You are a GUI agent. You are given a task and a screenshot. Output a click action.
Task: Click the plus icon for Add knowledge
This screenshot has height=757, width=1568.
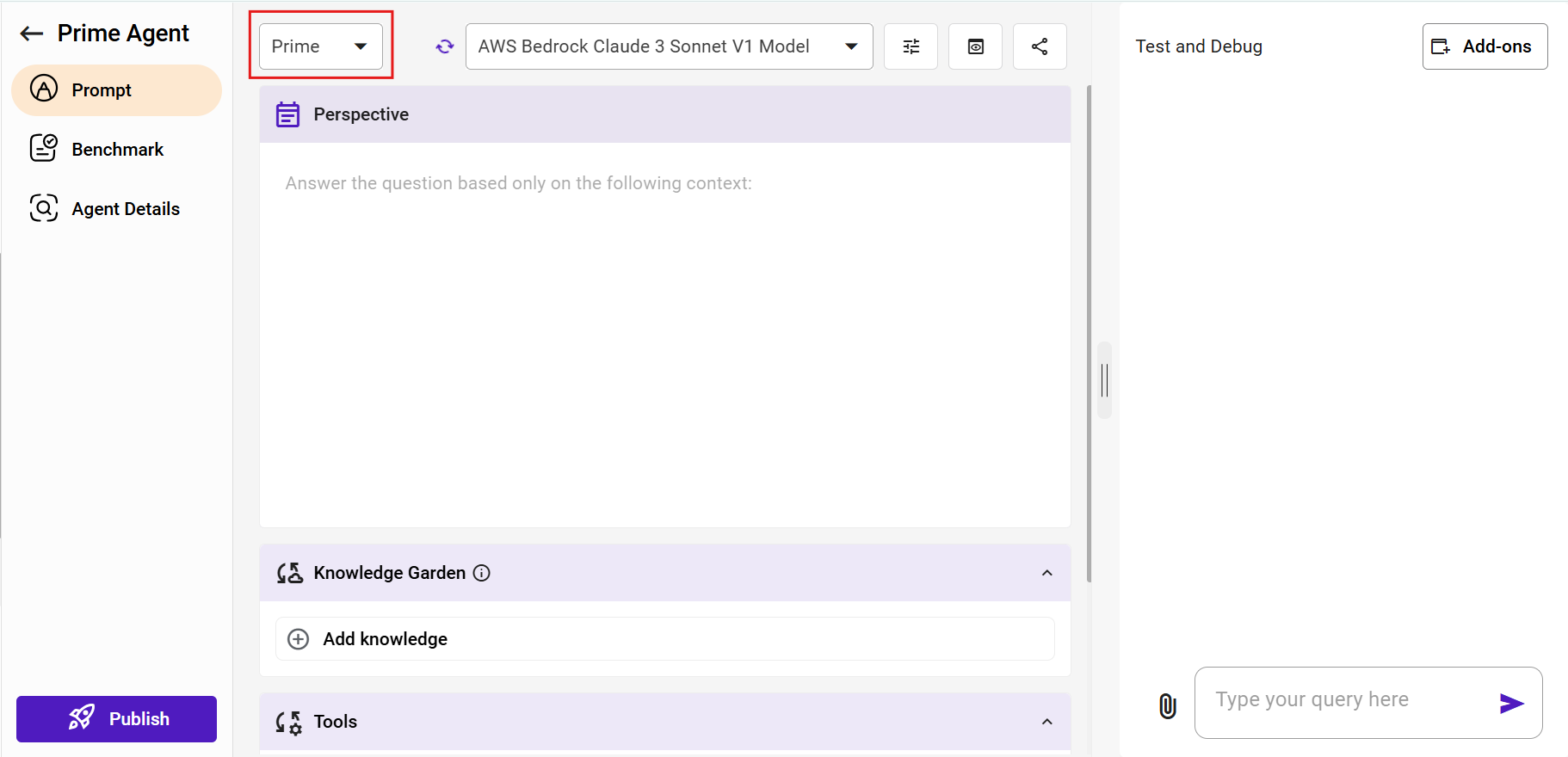point(298,639)
